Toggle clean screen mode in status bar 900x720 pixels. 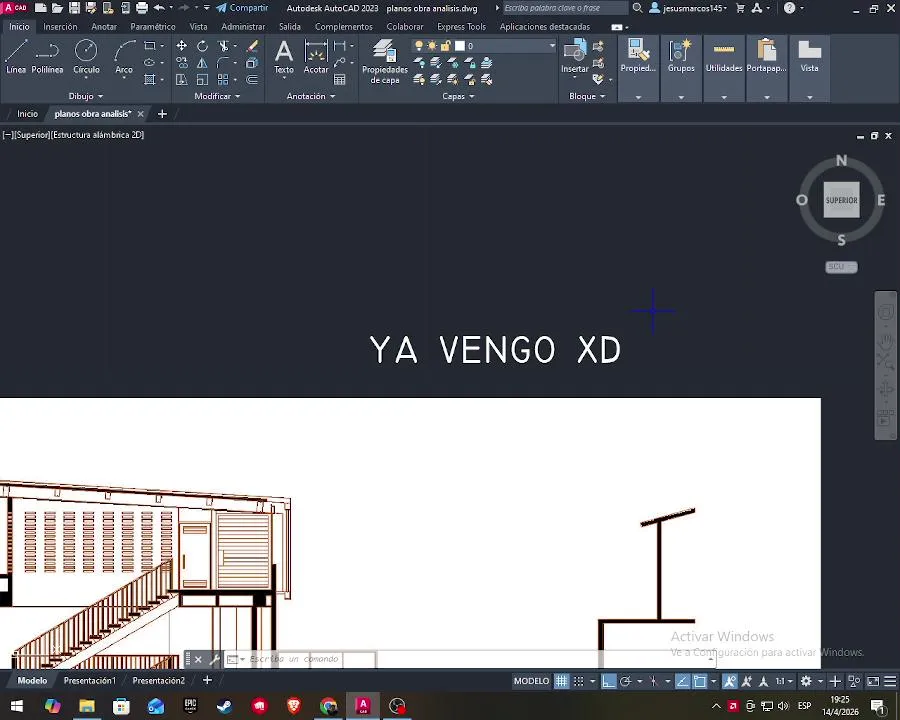[x=873, y=681]
